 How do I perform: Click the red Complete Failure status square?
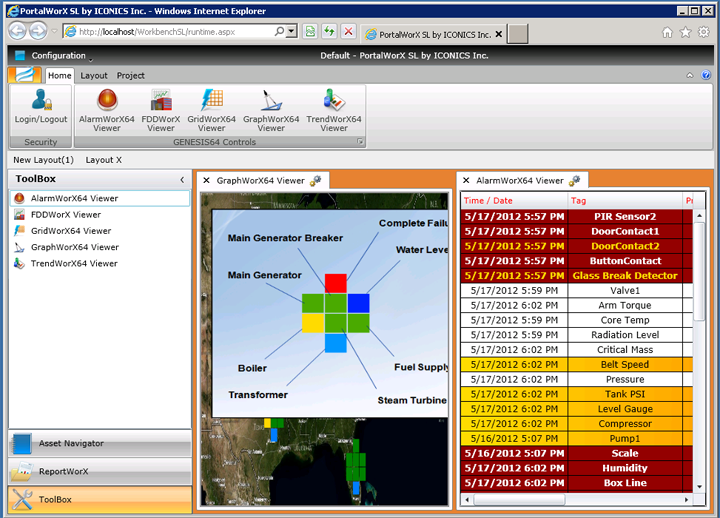[336, 283]
